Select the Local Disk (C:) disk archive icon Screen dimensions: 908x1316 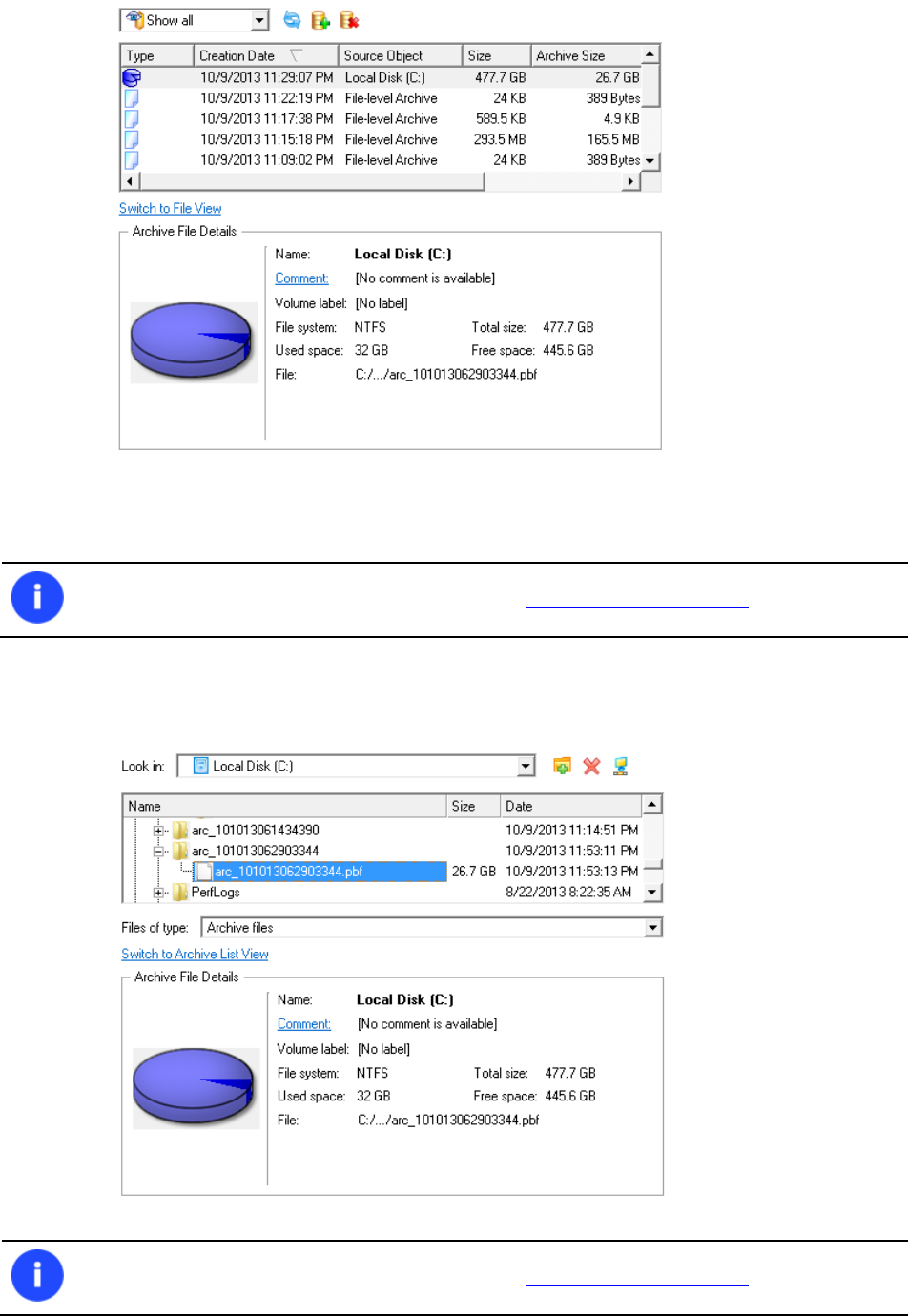(132, 78)
